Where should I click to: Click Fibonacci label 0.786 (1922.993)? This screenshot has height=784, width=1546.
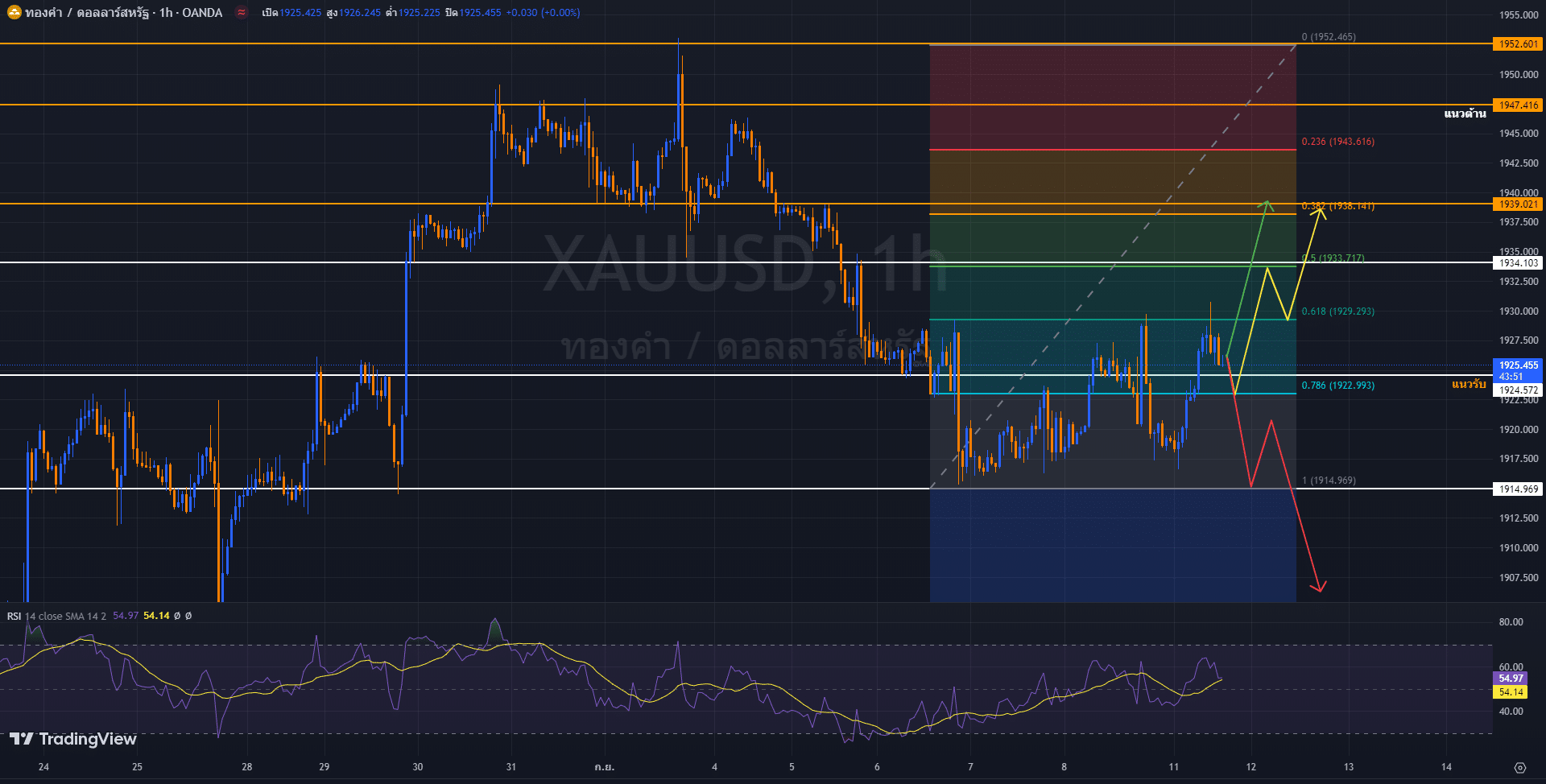1338,386
